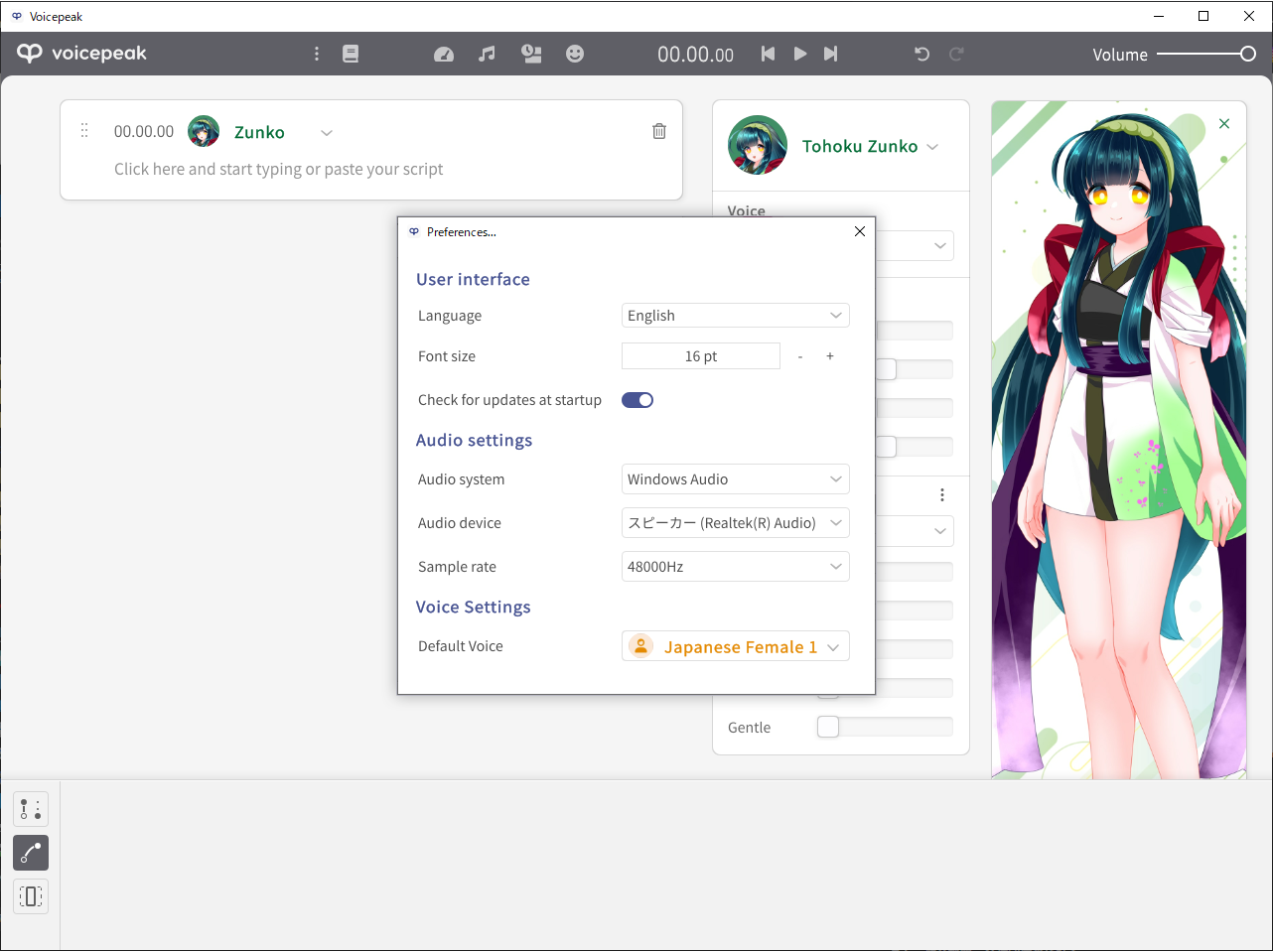
Task: Click the User interface section heading
Action: (473, 279)
